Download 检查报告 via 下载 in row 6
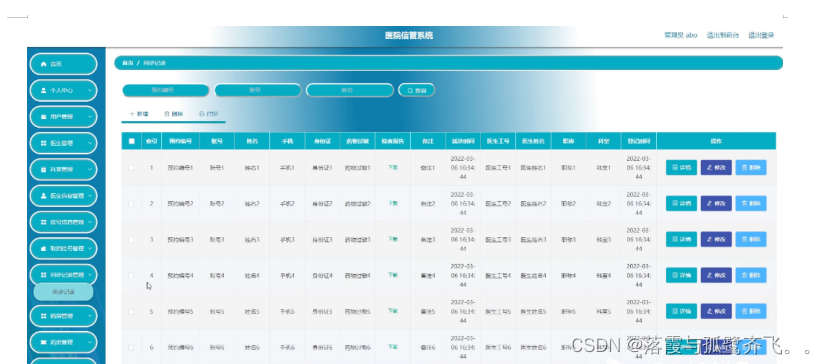This screenshot has height=364, width=825. 393,347
